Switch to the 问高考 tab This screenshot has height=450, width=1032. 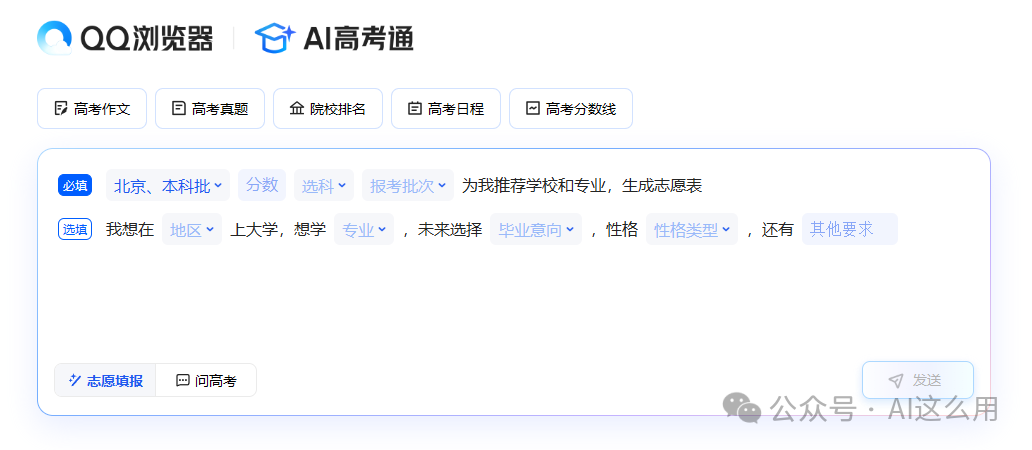click(x=206, y=381)
